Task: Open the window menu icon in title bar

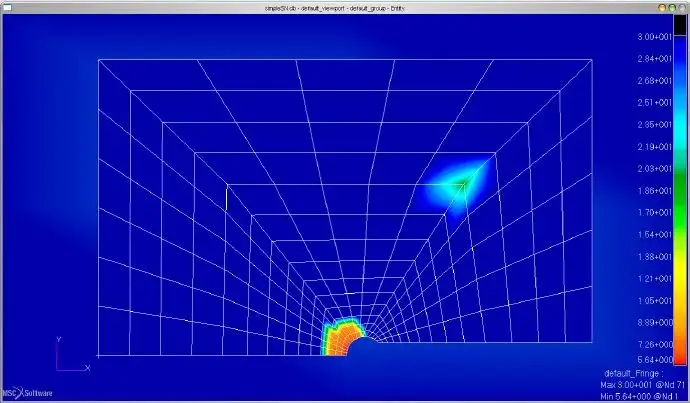Action: (7, 7)
